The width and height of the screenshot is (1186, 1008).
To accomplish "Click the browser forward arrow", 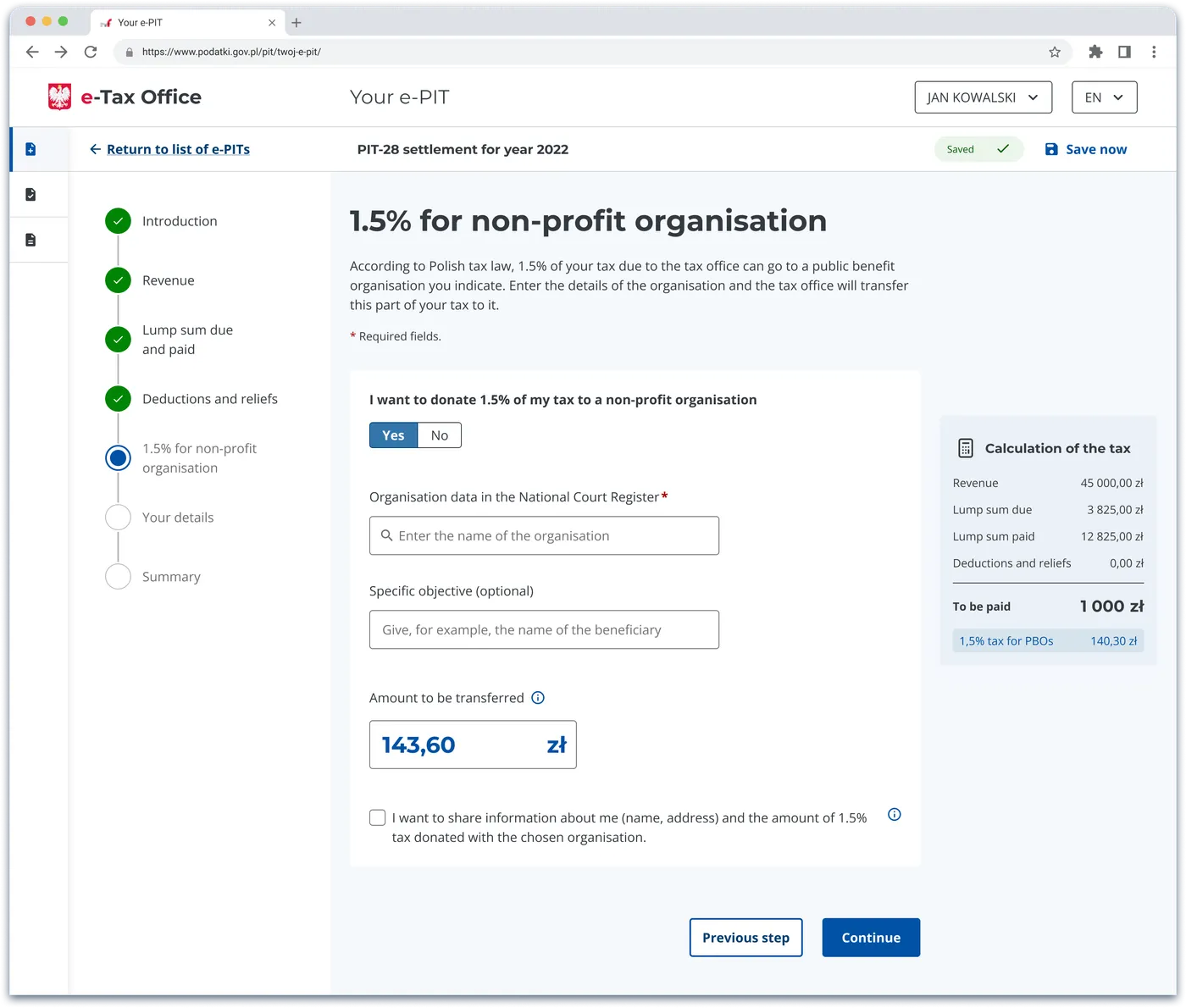I will pos(61,52).
